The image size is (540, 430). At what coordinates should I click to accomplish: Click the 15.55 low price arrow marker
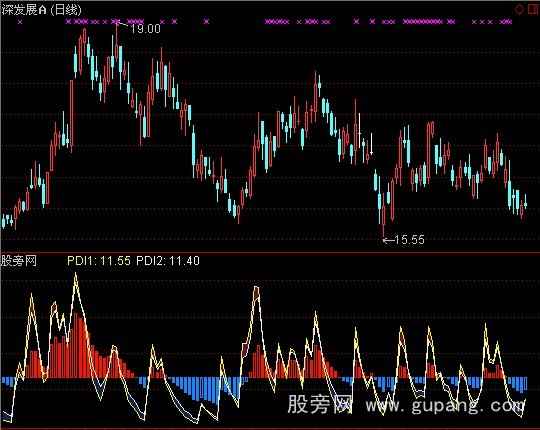click(x=404, y=239)
